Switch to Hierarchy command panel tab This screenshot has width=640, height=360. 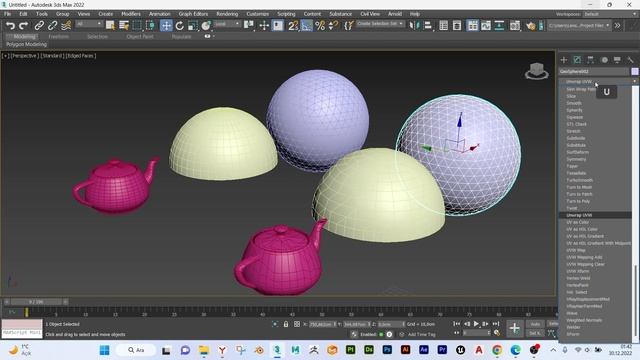[590, 60]
